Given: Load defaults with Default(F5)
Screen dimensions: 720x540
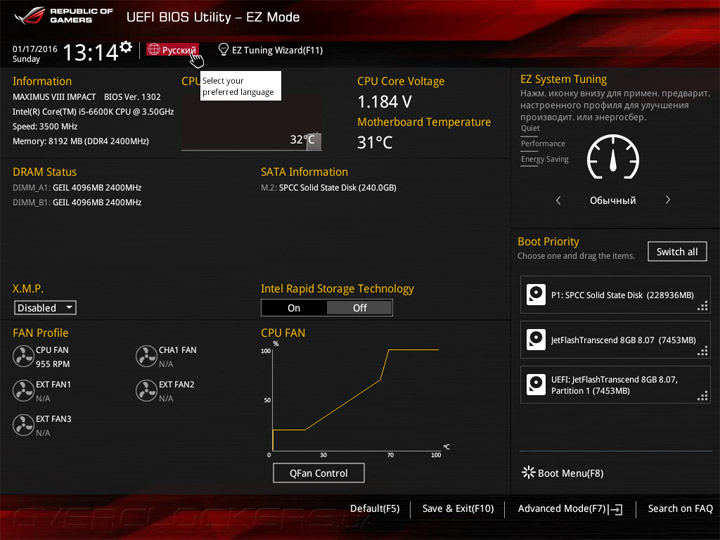Looking at the screenshot, I should pos(375,509).
